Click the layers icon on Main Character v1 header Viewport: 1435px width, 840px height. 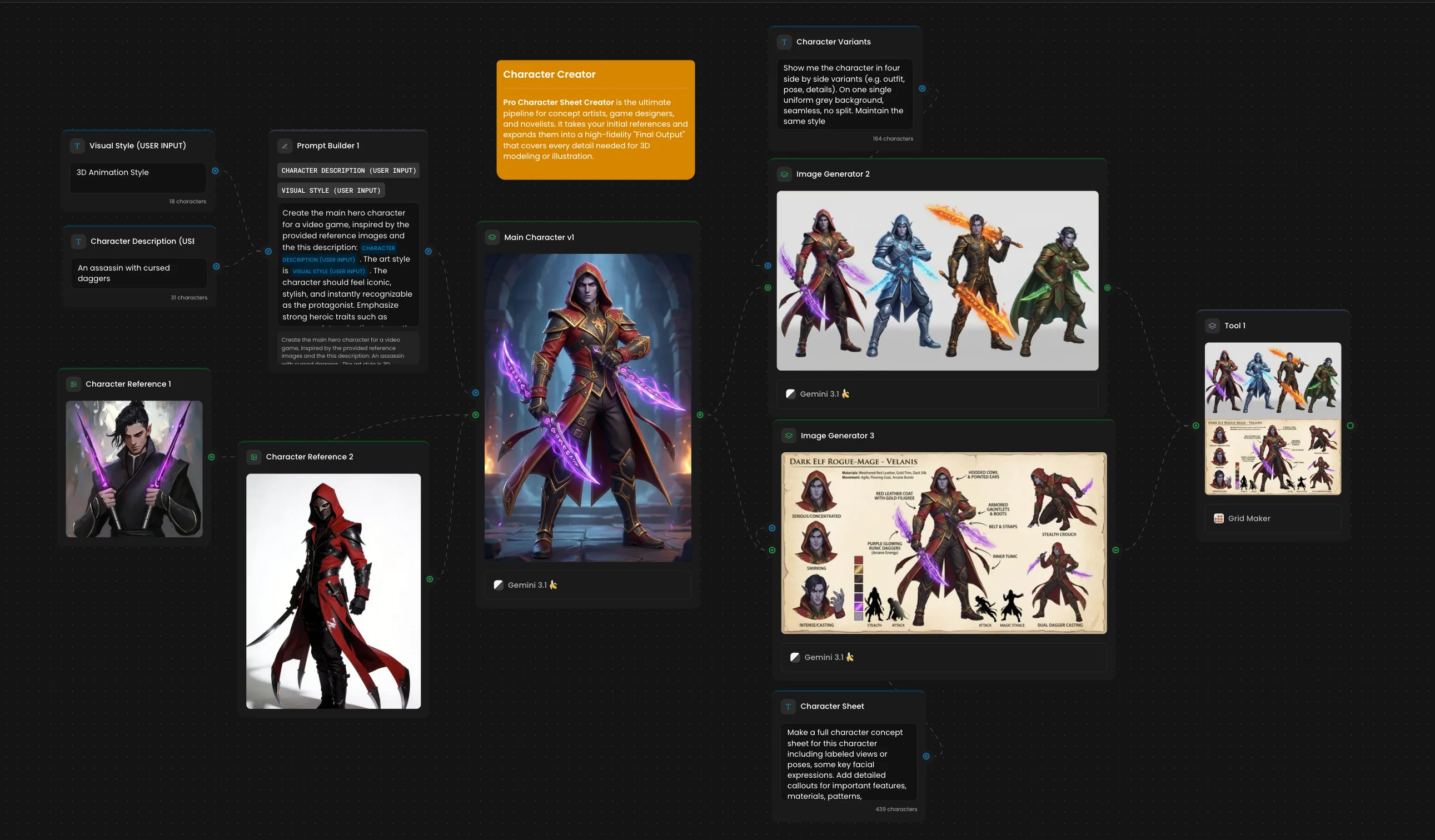coord(492,237)
